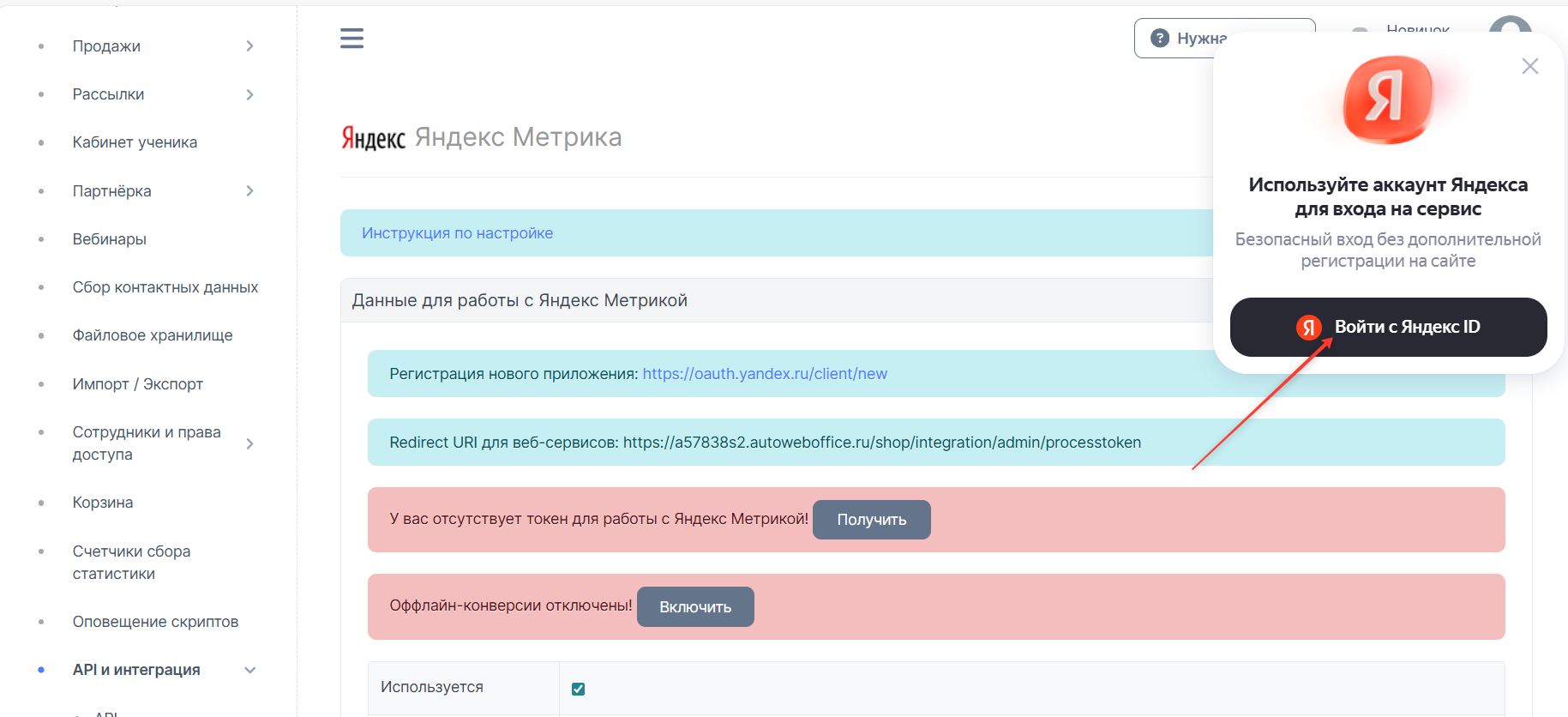Open Кабинет ученика menu item
This screenshot has height=717, width=1568.
pos(135,142)
